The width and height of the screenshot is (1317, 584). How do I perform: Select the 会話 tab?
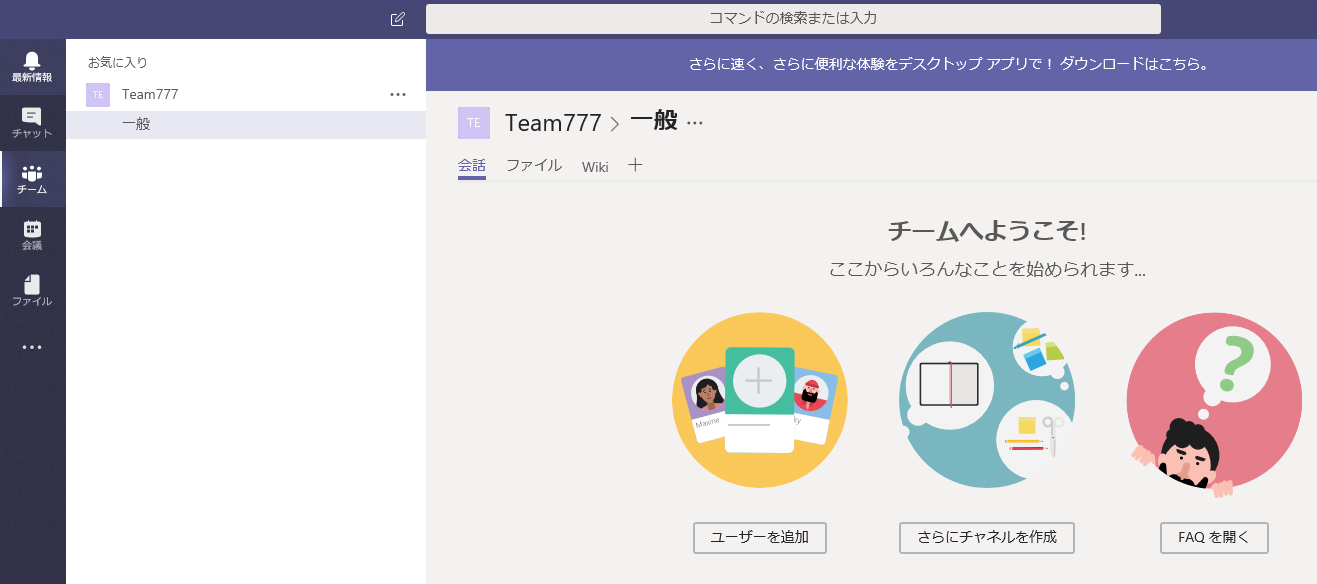click(472, 166)
